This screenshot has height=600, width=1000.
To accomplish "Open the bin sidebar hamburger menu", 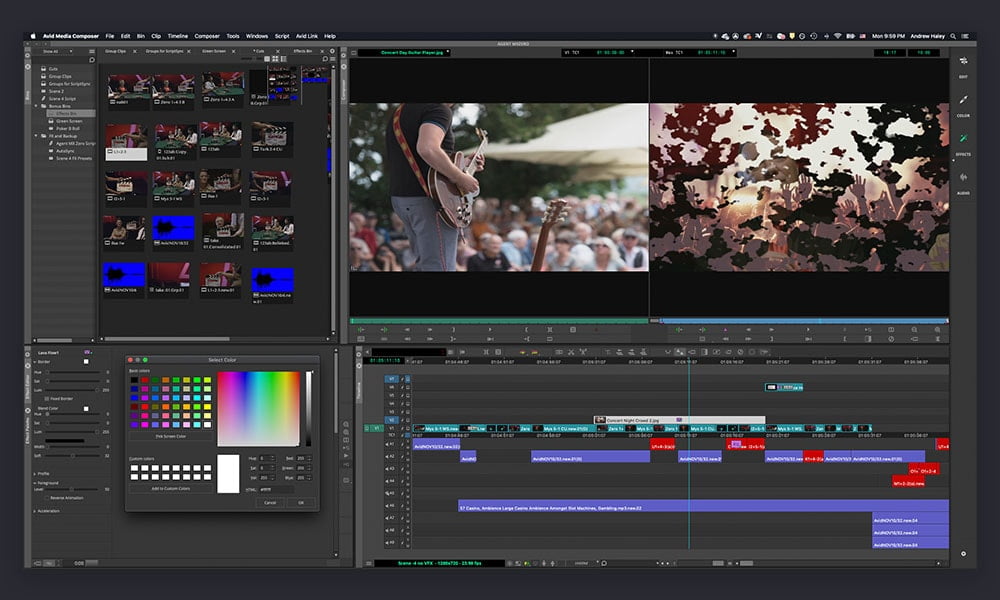I will point(92,51).
